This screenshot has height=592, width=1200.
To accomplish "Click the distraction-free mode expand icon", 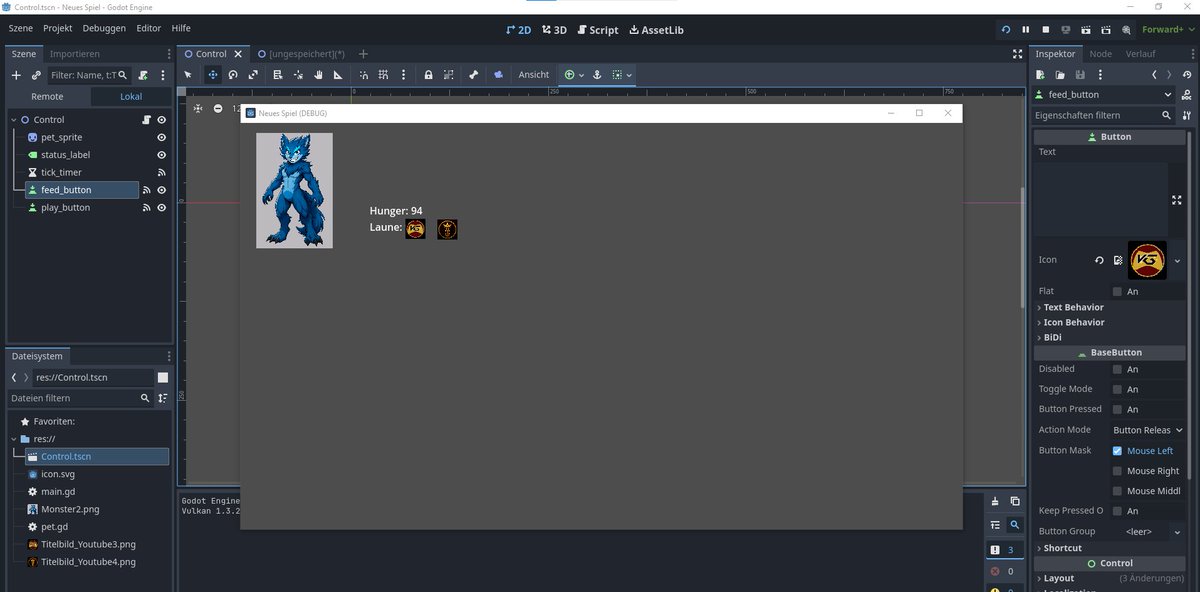I will tap(1018, 54).
